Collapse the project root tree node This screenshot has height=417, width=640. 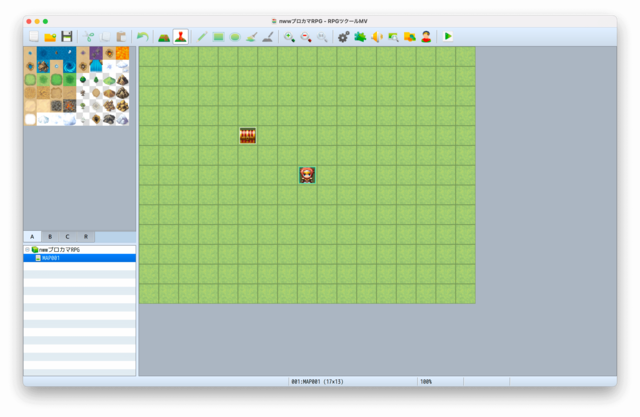(x=27, y=249)
